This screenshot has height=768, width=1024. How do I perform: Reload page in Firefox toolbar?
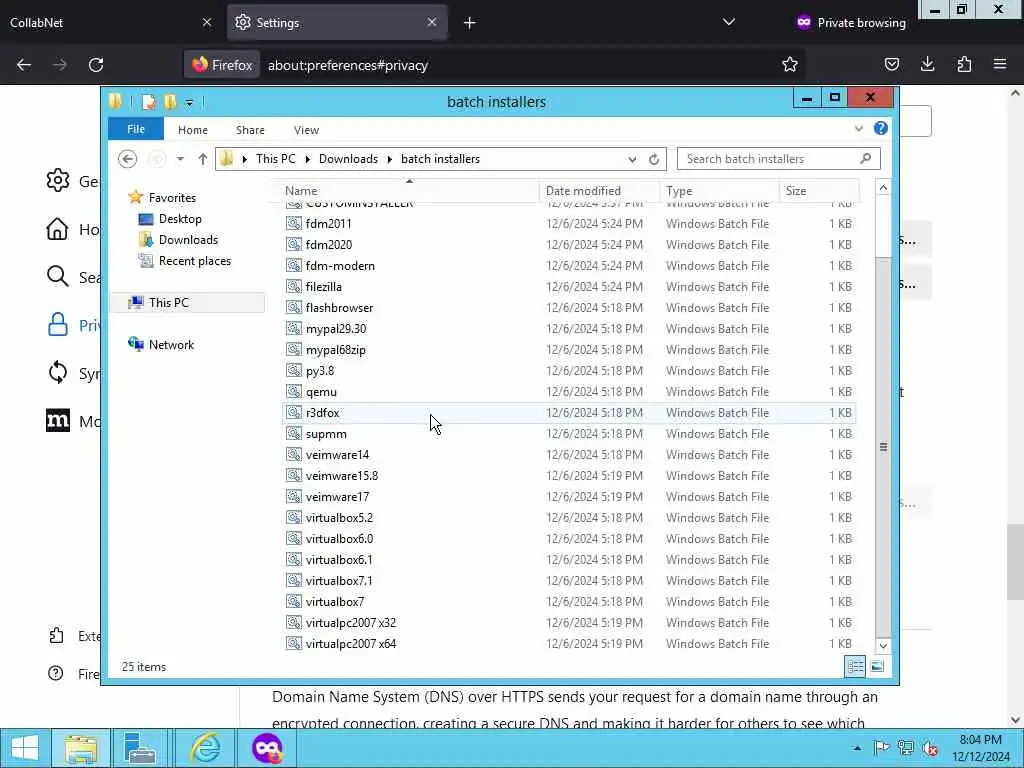pyautogui.click(x=96, y=65)
